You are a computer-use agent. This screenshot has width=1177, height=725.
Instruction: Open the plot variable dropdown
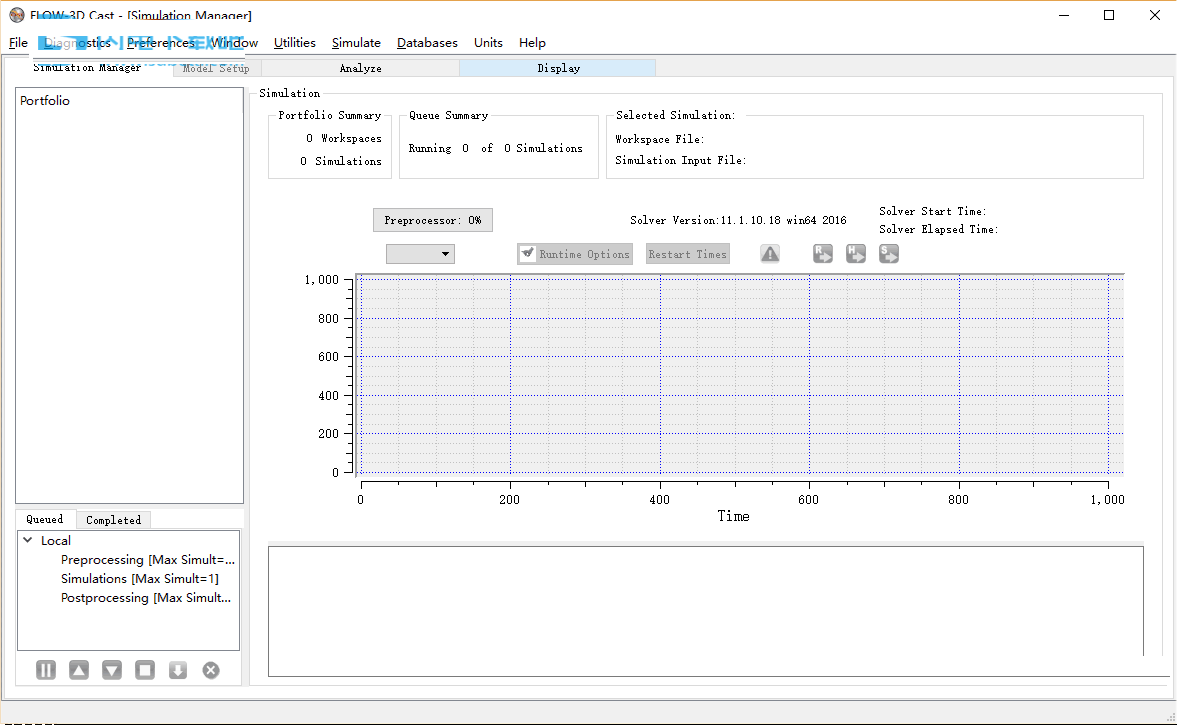421,254
